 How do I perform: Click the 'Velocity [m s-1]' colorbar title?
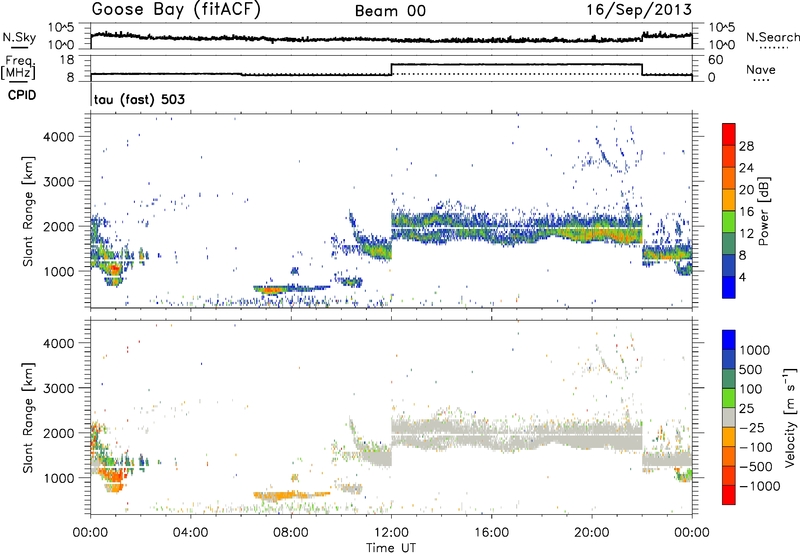pos(790,417)
